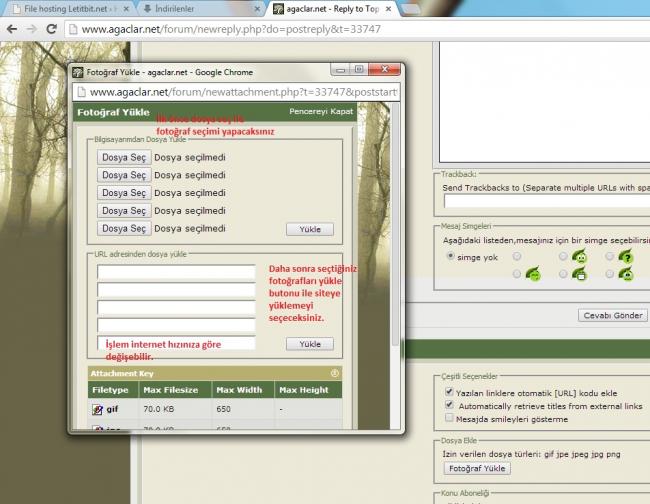Click the Max Height column header
The height and width of the screenshot is (504, 650).
pos(308,390)
